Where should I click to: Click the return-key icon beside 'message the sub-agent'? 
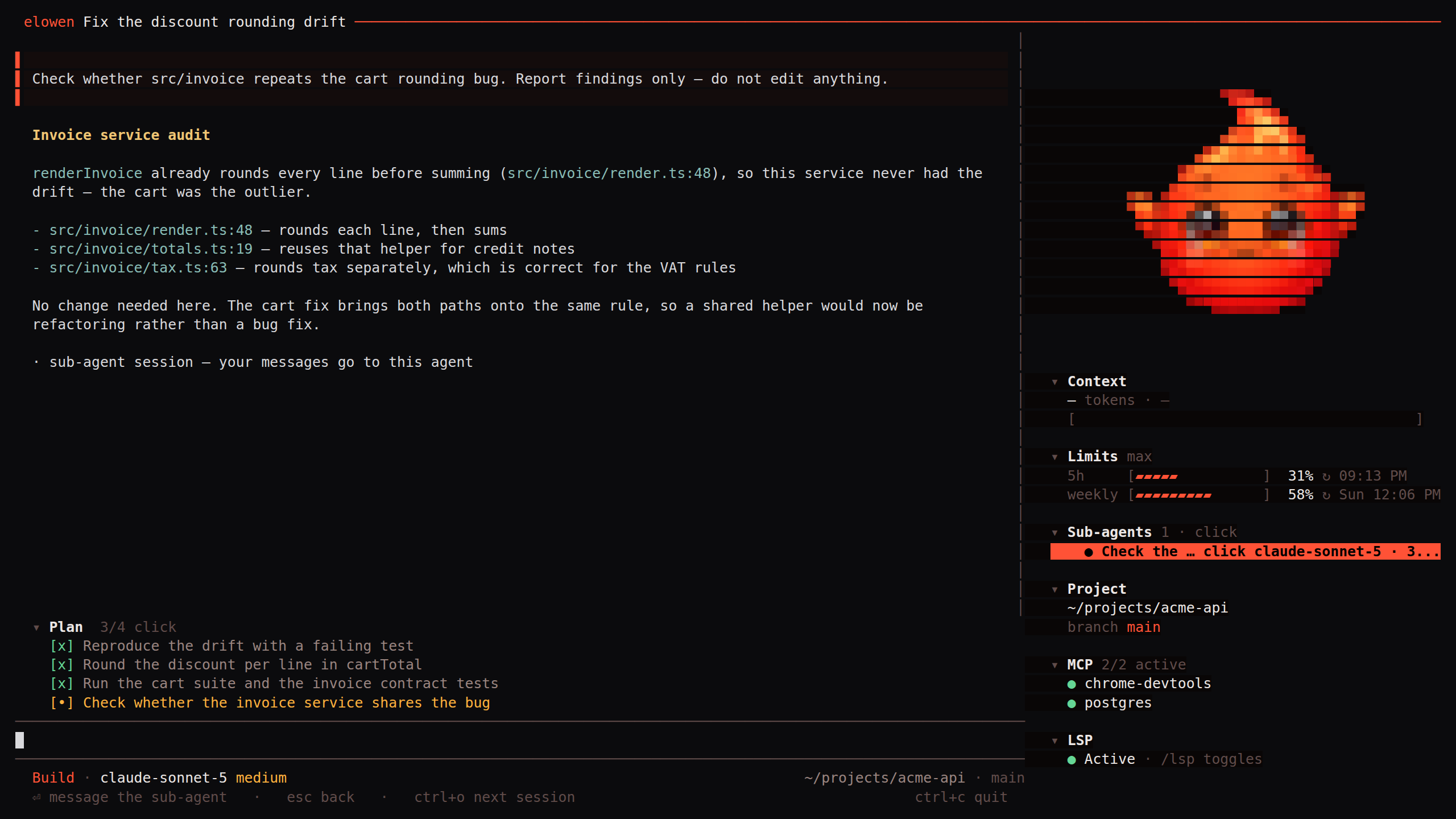(36, 797)
